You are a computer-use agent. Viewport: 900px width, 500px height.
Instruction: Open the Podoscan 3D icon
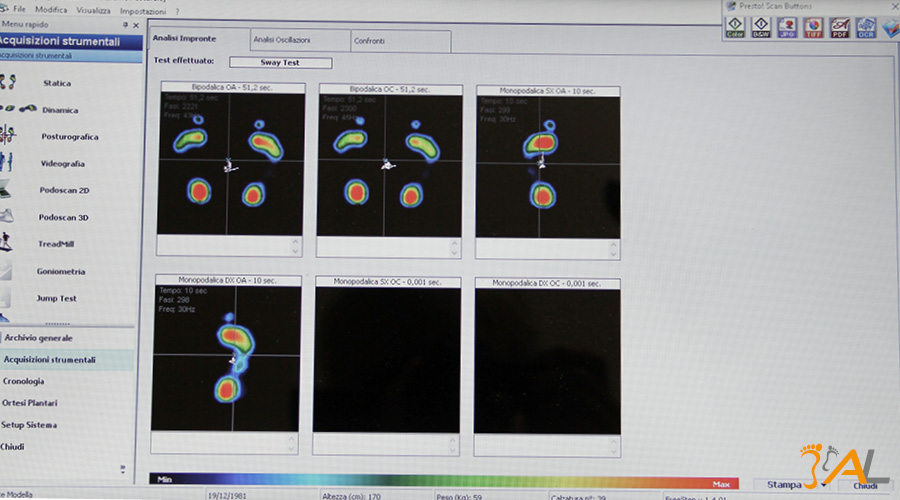pyautogui.click(x=7, y=216)
